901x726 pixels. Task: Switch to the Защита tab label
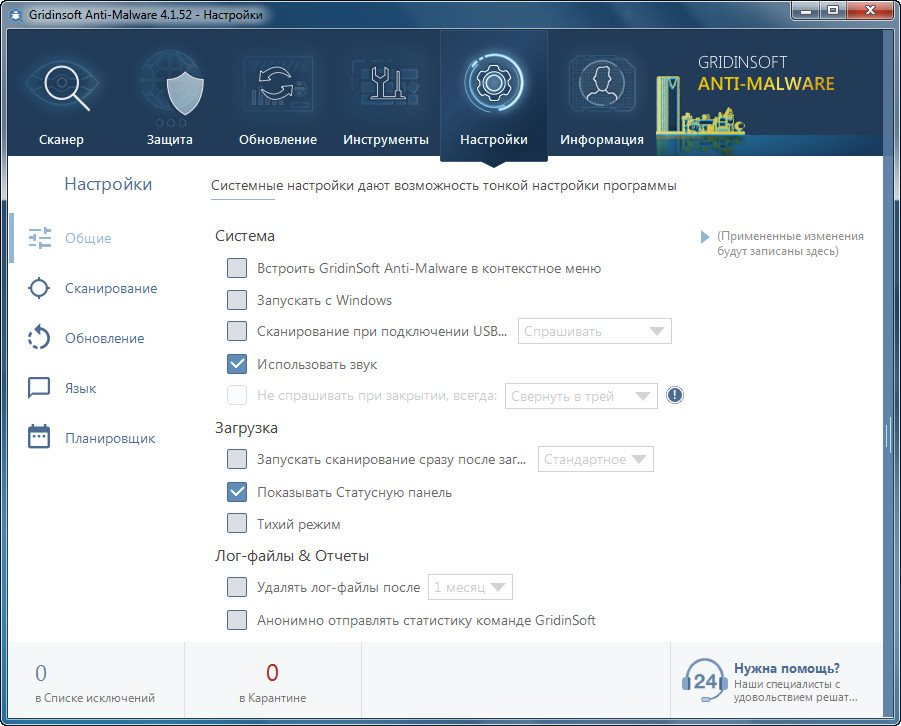click(x=170, y=140)
